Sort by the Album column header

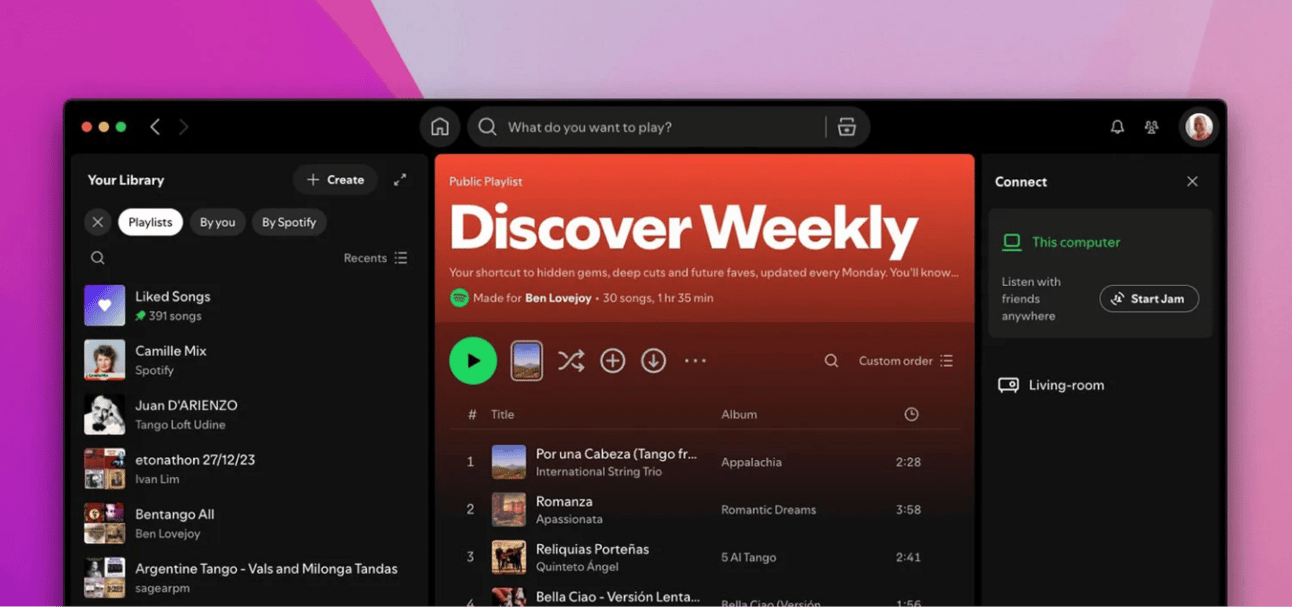tap(739, 414)
